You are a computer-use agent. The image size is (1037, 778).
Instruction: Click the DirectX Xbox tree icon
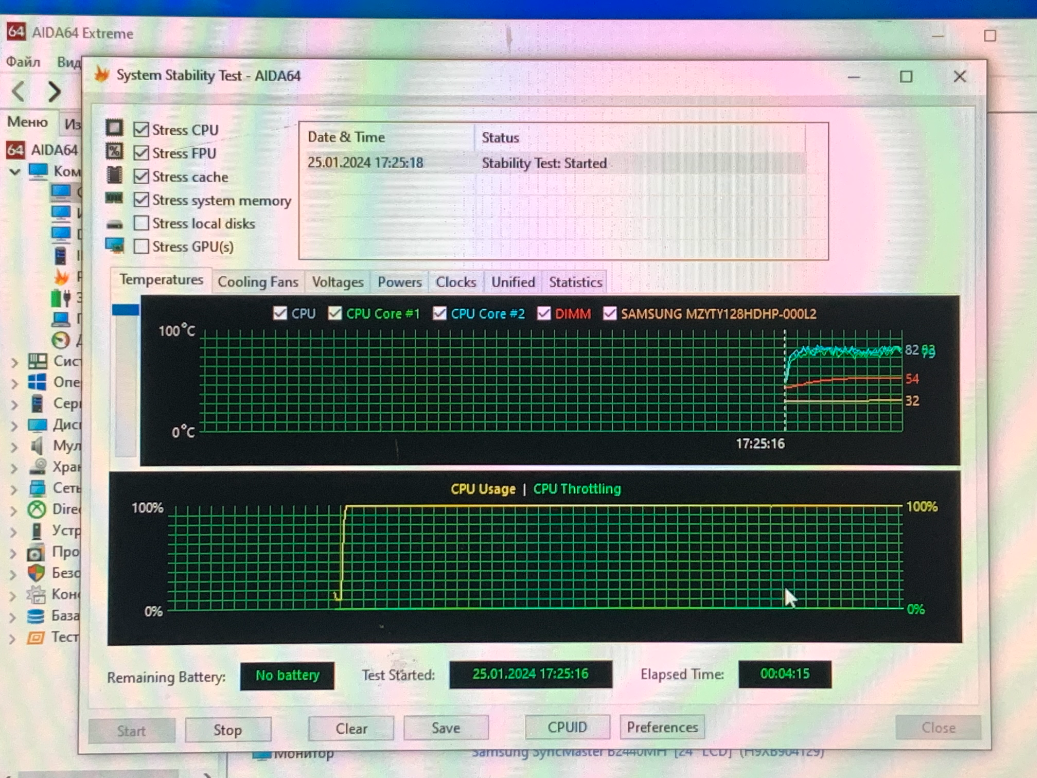36,509
